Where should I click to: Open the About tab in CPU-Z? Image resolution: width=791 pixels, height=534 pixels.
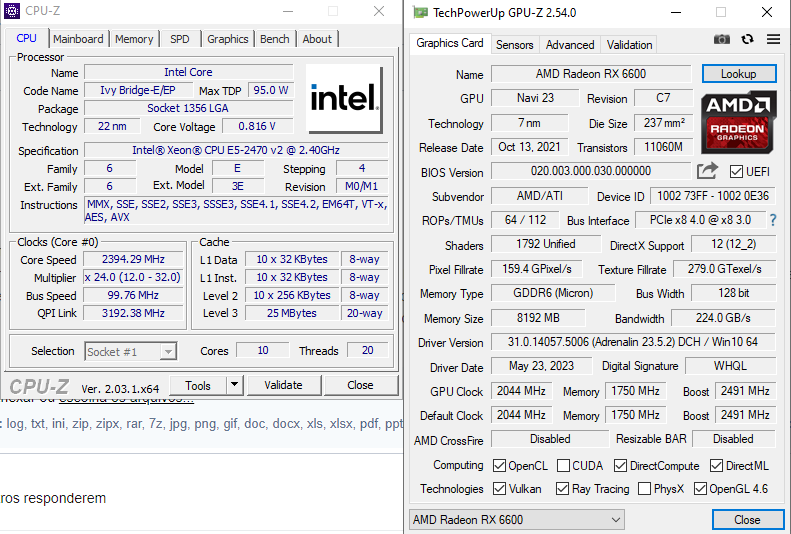click(317, 39)
